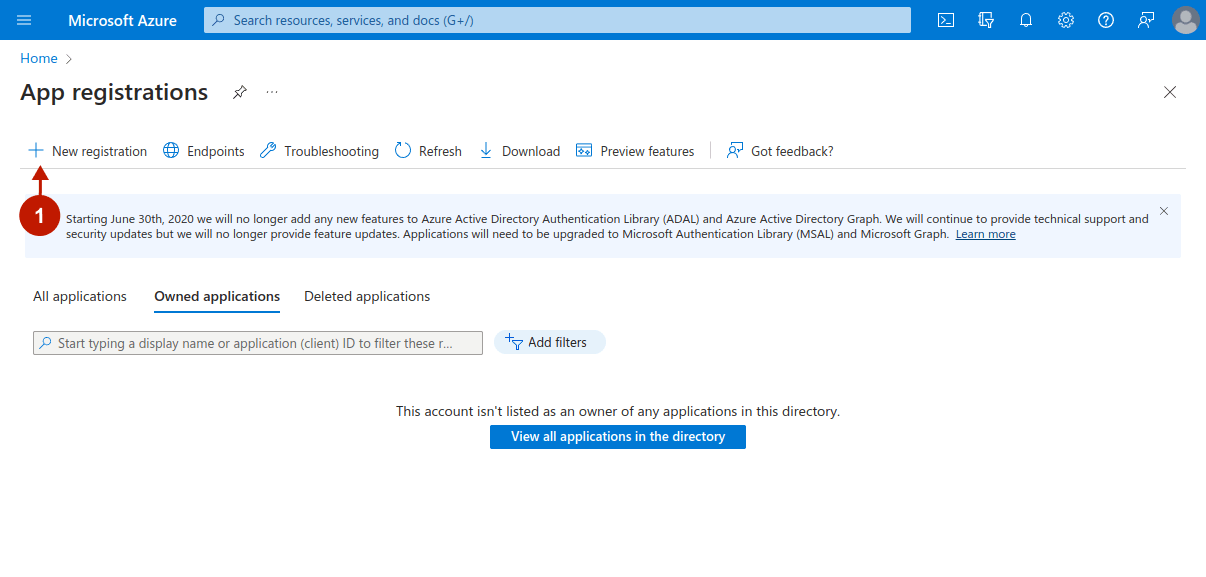Open Troubleshooting tool
1206x577 pixels.
pos(319,151)
